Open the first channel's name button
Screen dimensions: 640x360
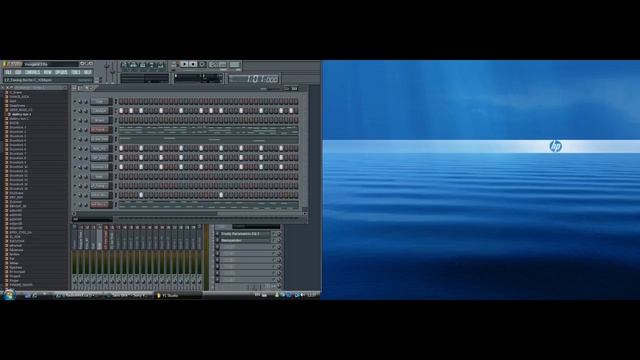pos(100,101)
